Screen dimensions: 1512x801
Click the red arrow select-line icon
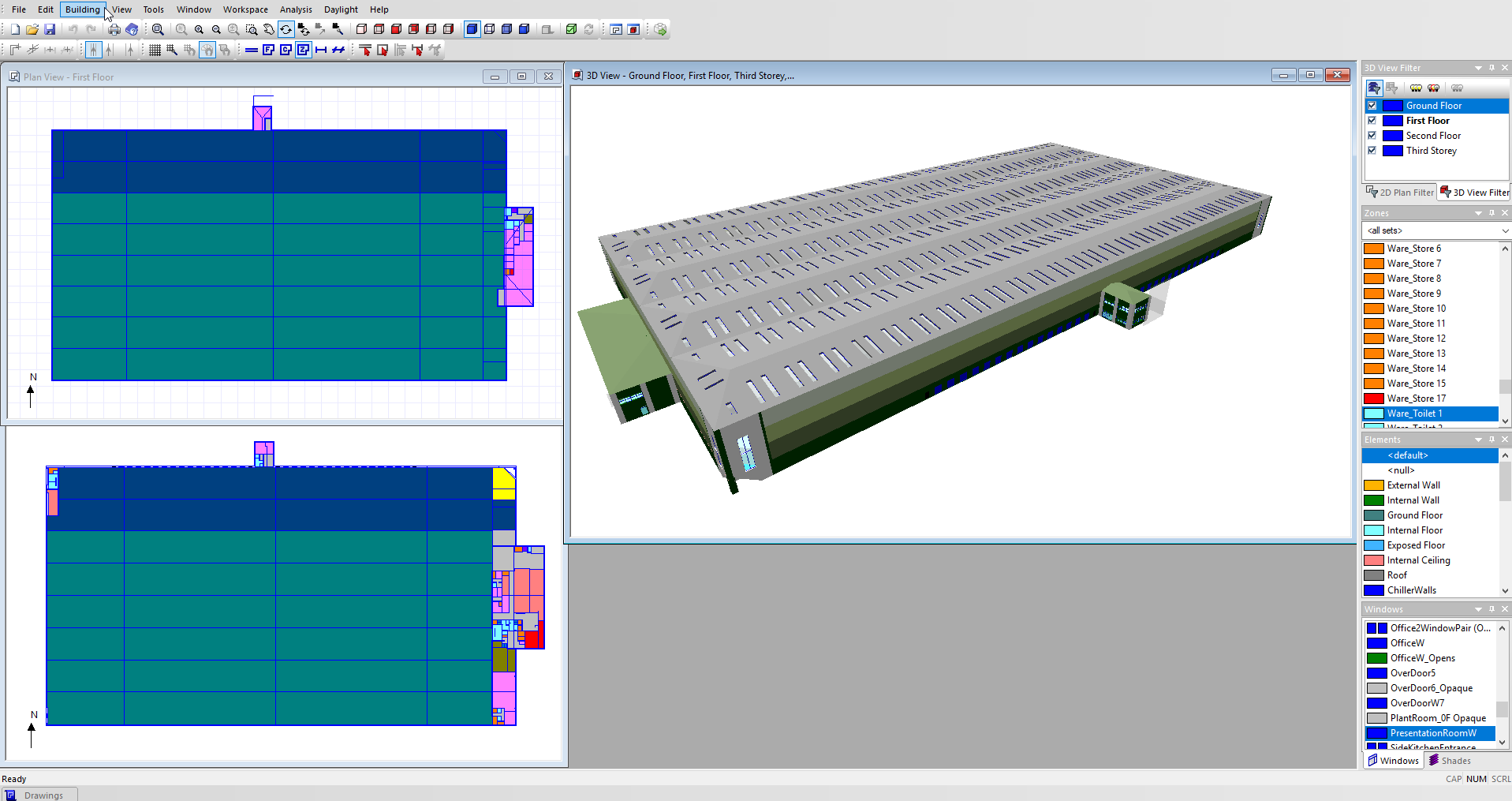pos(364,50)
